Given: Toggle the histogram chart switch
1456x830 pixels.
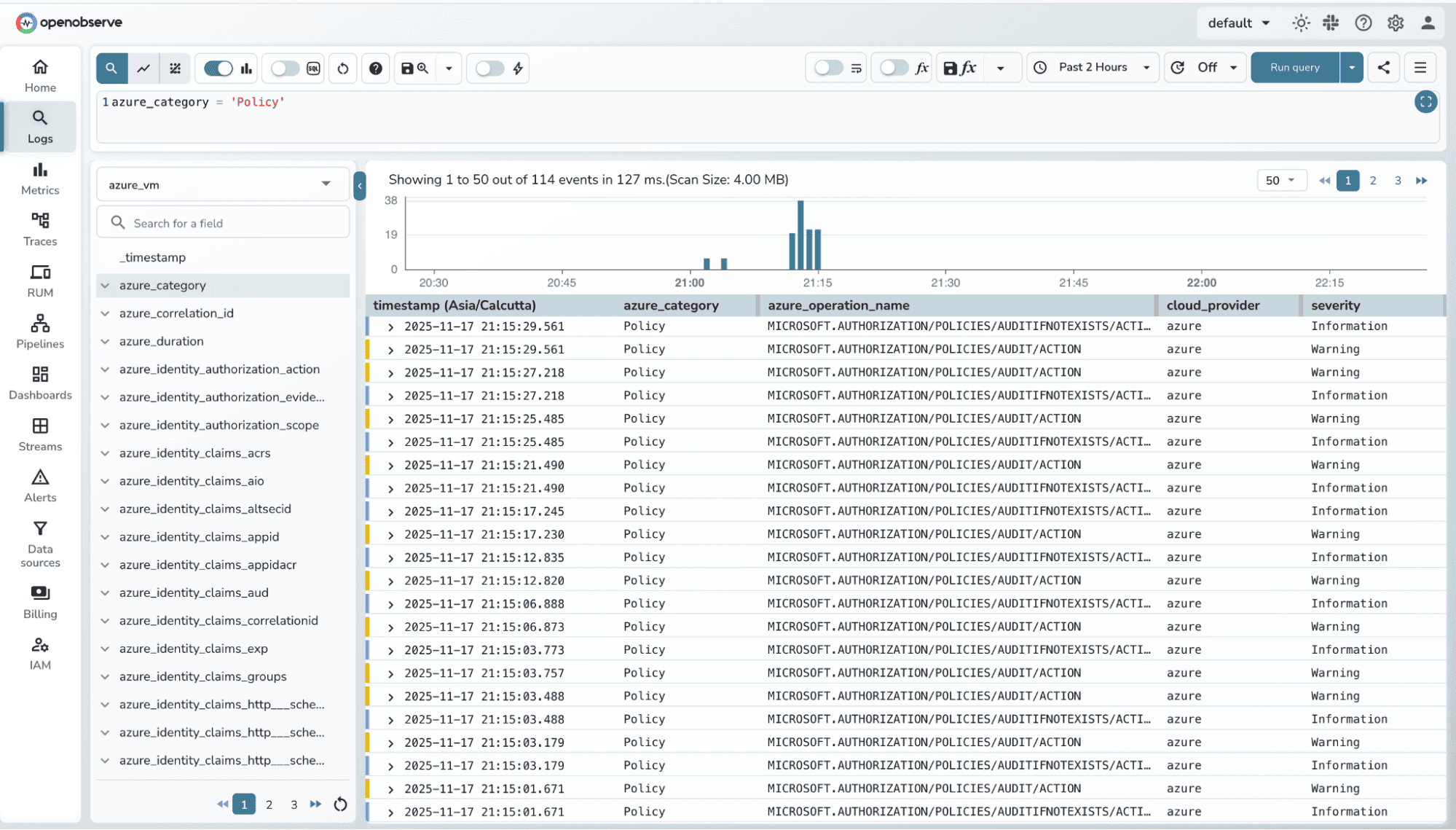Looking at the screenshot, I should [x=217, y=68].
